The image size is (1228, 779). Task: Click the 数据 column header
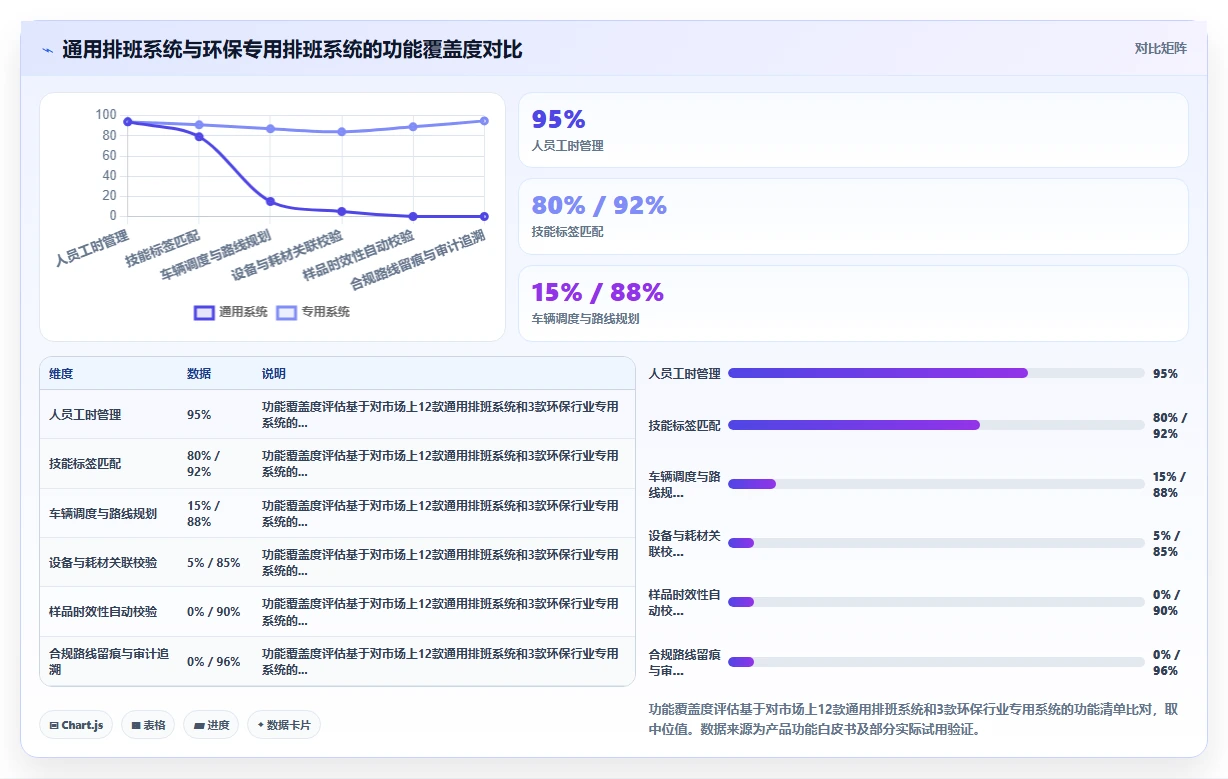199,374
